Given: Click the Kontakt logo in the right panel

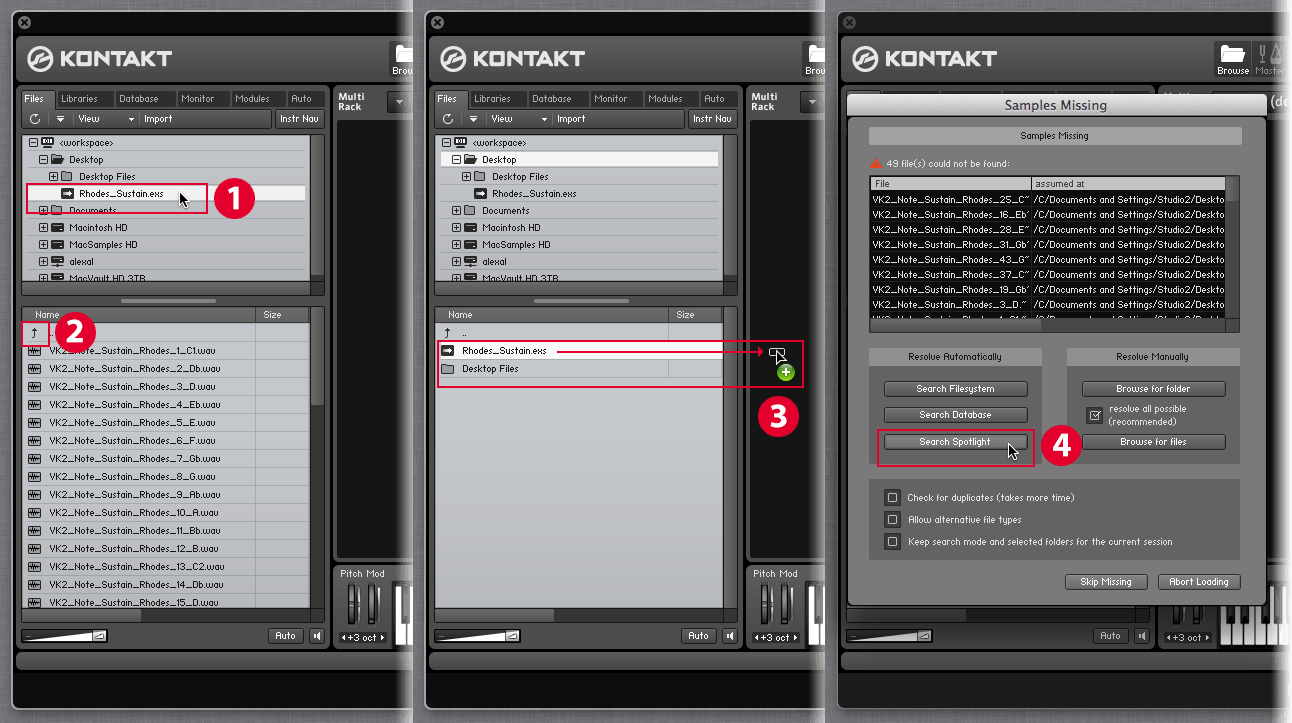Looking at the screenshot, I should coord(866,58).
